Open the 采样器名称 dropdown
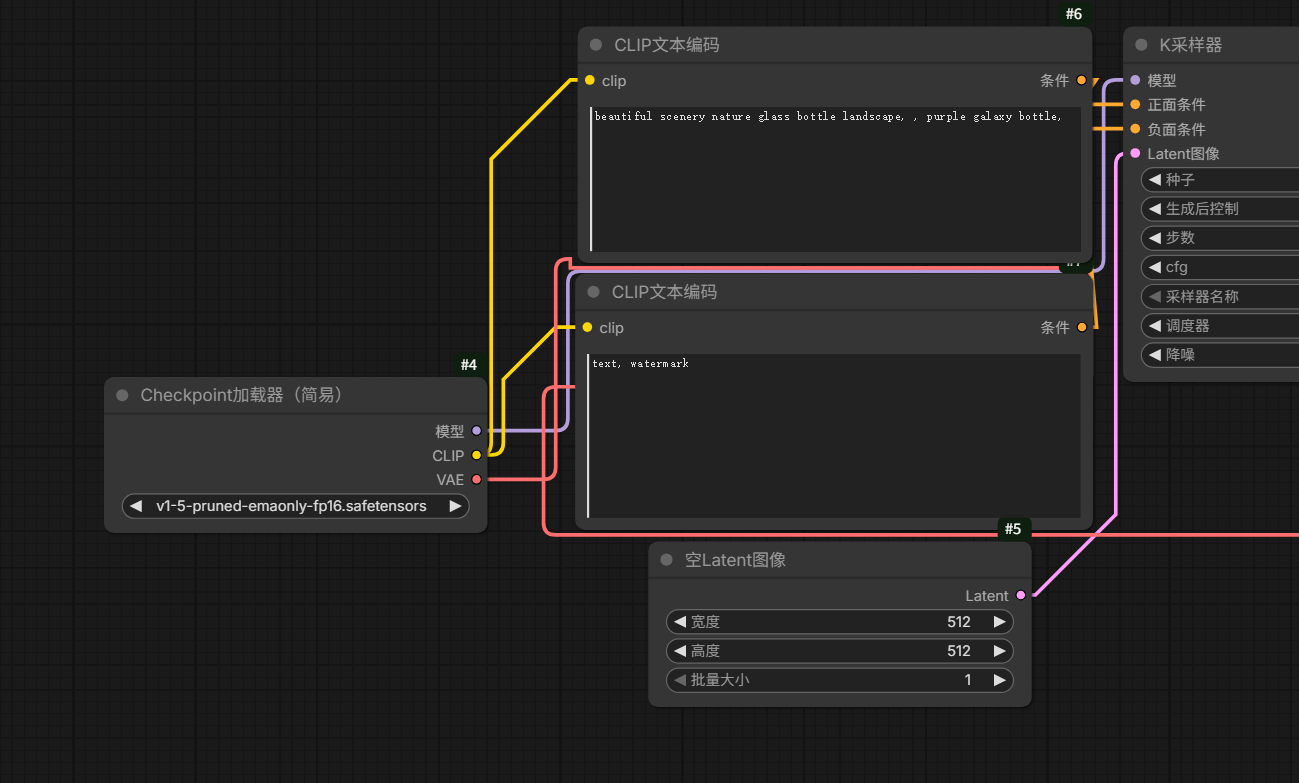1299x783 pixels. click(x=1220, y=297)
